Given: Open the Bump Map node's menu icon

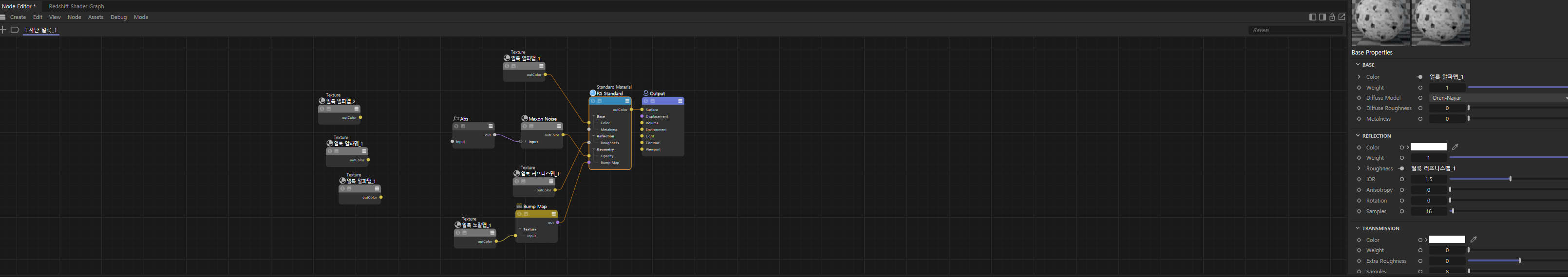Looking at the screenshot, I should (x=553, y=214).
